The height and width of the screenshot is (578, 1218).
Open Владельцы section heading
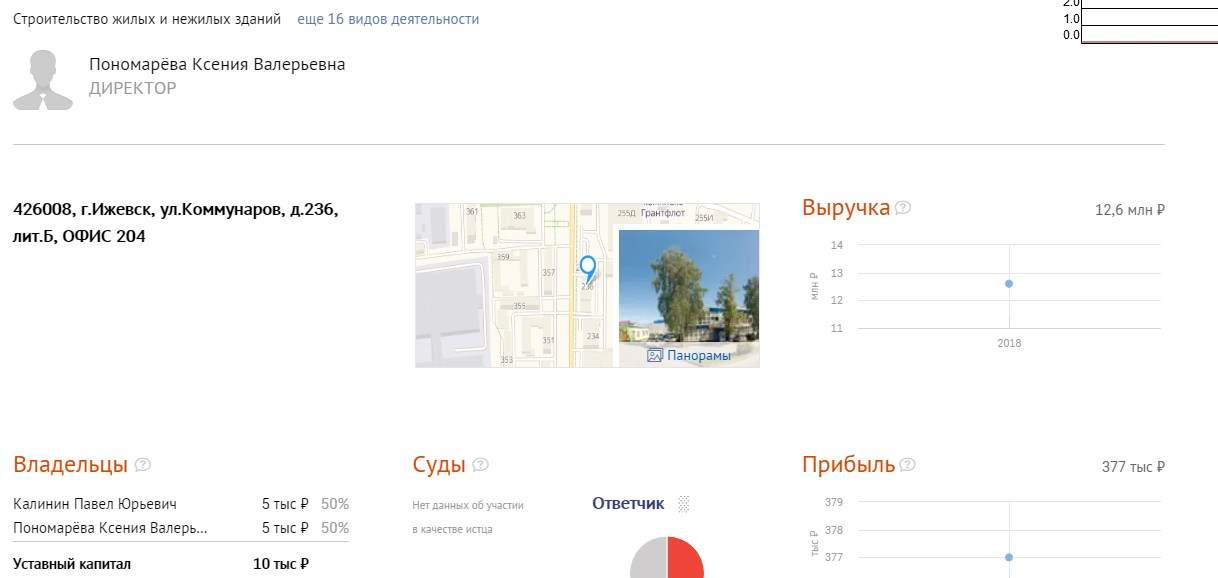[70, 464]
